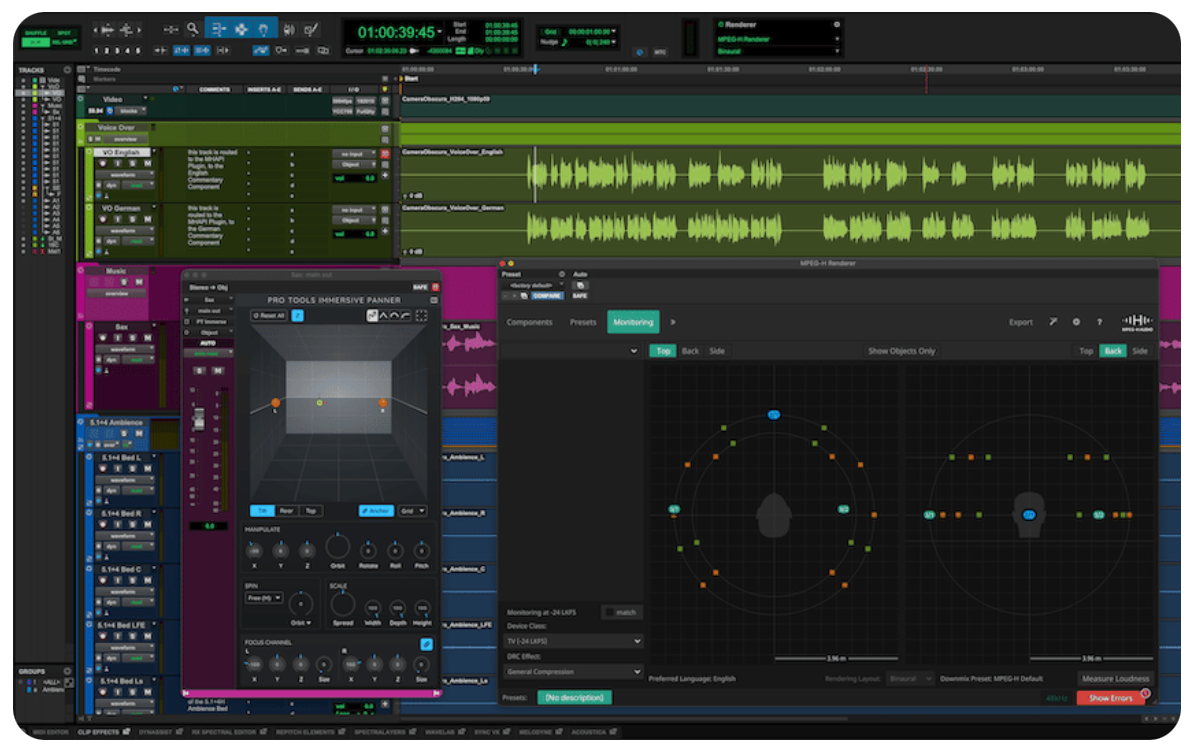Click Reset All in the Immersive Panner
The height and width of the screenshot is (744, 1186).
click(x=269, y=315)
